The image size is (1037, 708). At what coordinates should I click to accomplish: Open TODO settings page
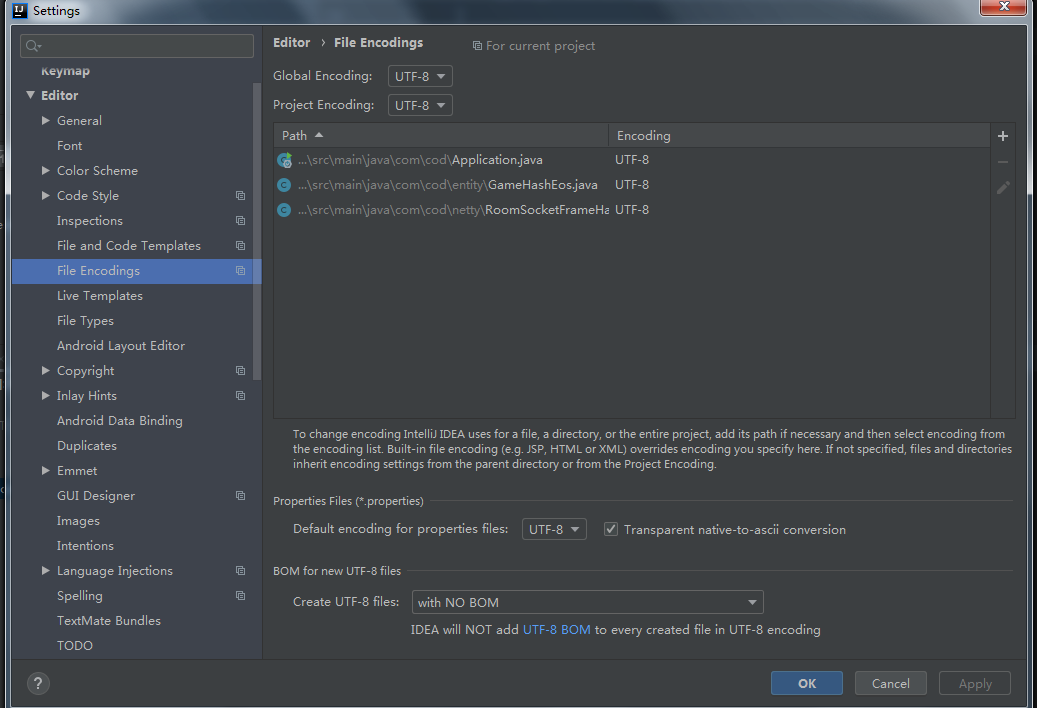(x=75, y=646)
